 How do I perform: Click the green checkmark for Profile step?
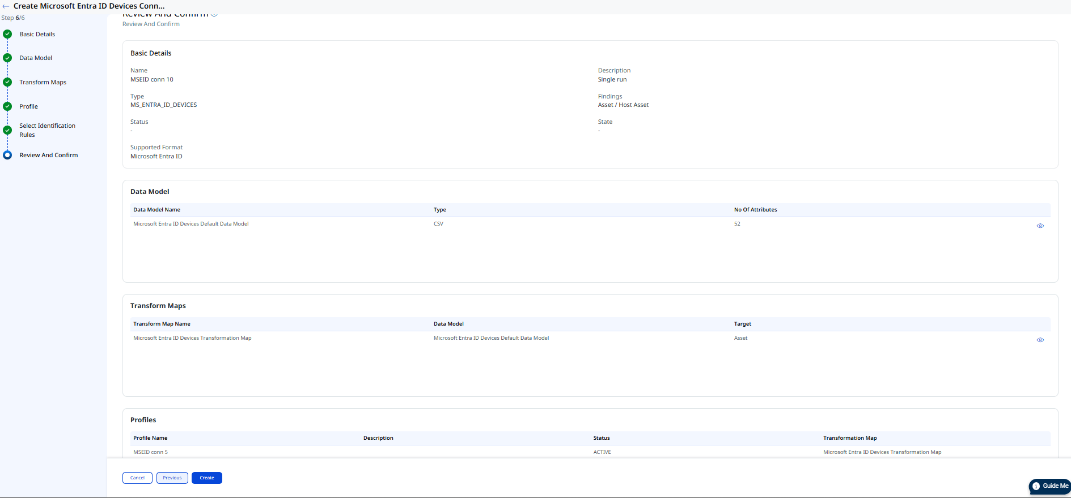pos(7,106)
